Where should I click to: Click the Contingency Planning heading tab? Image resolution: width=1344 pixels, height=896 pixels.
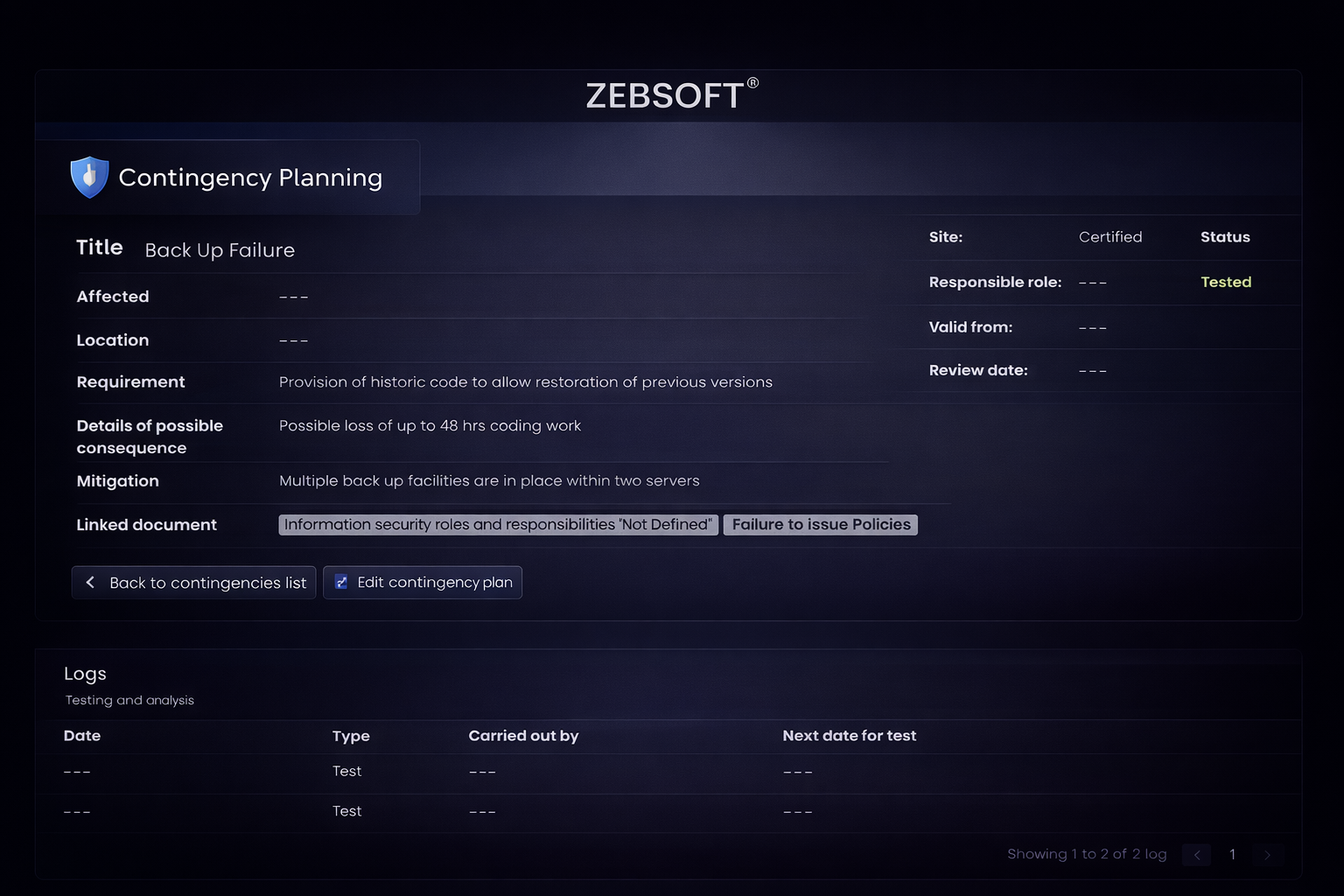250,178
